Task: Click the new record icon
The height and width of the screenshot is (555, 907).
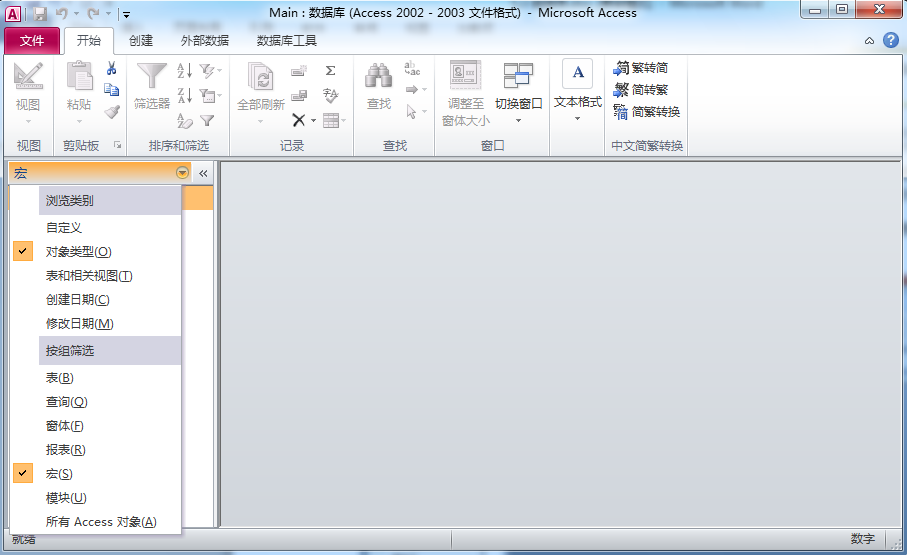Action: [x=299, y=71]
